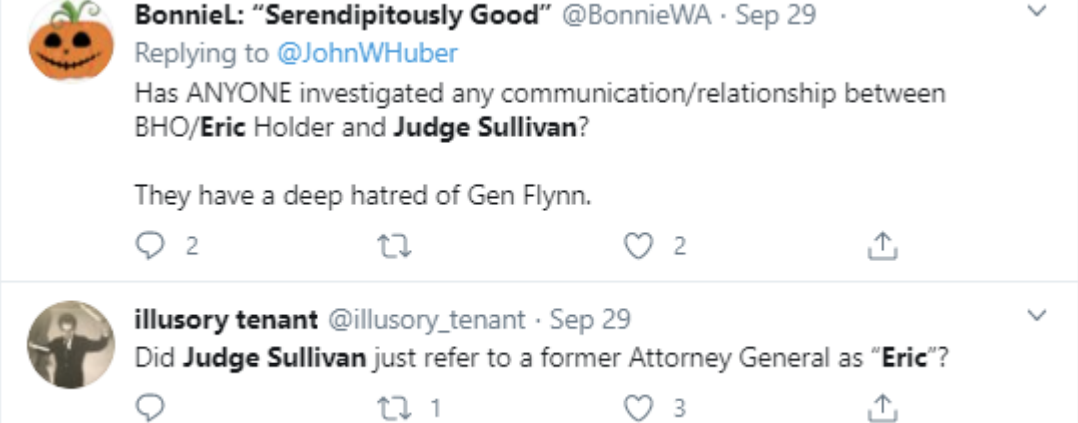Open the @illusory_tenant handle
This screenshot has width=1078, height=423.
(427, 320)
